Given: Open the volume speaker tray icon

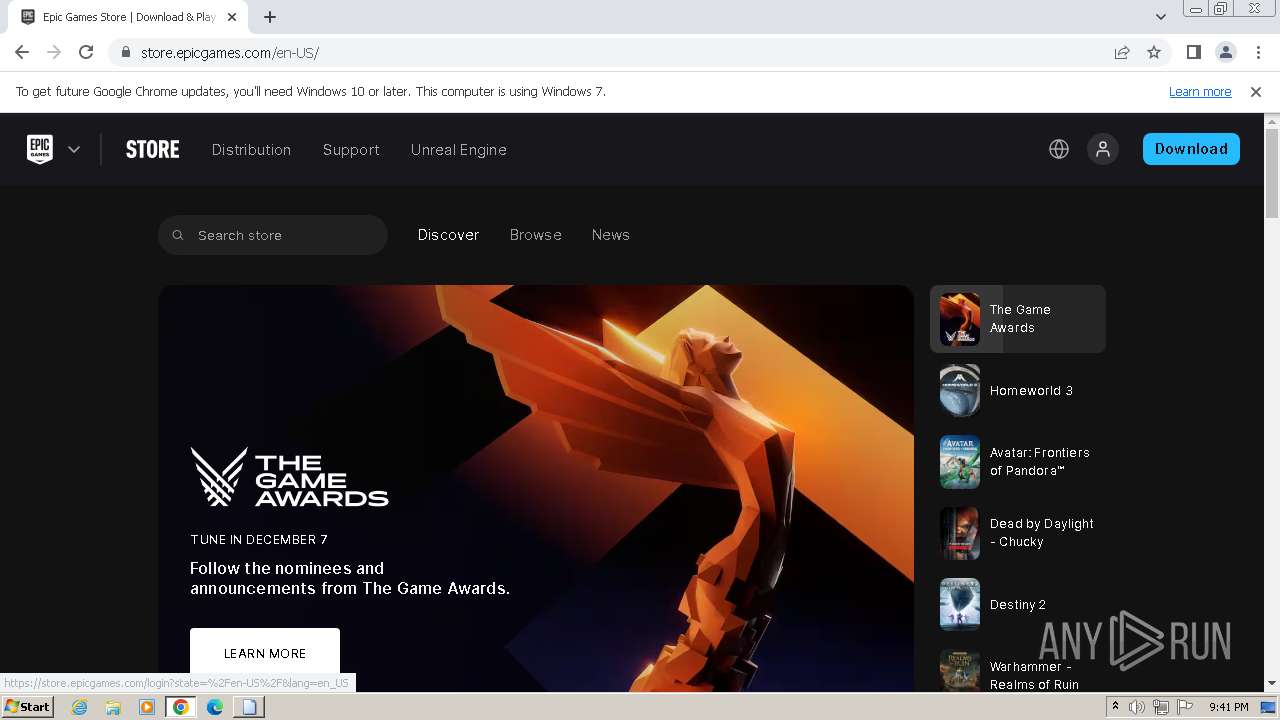Looking at the screenshot, I should pyautogui.click(x=1138, y=707).
